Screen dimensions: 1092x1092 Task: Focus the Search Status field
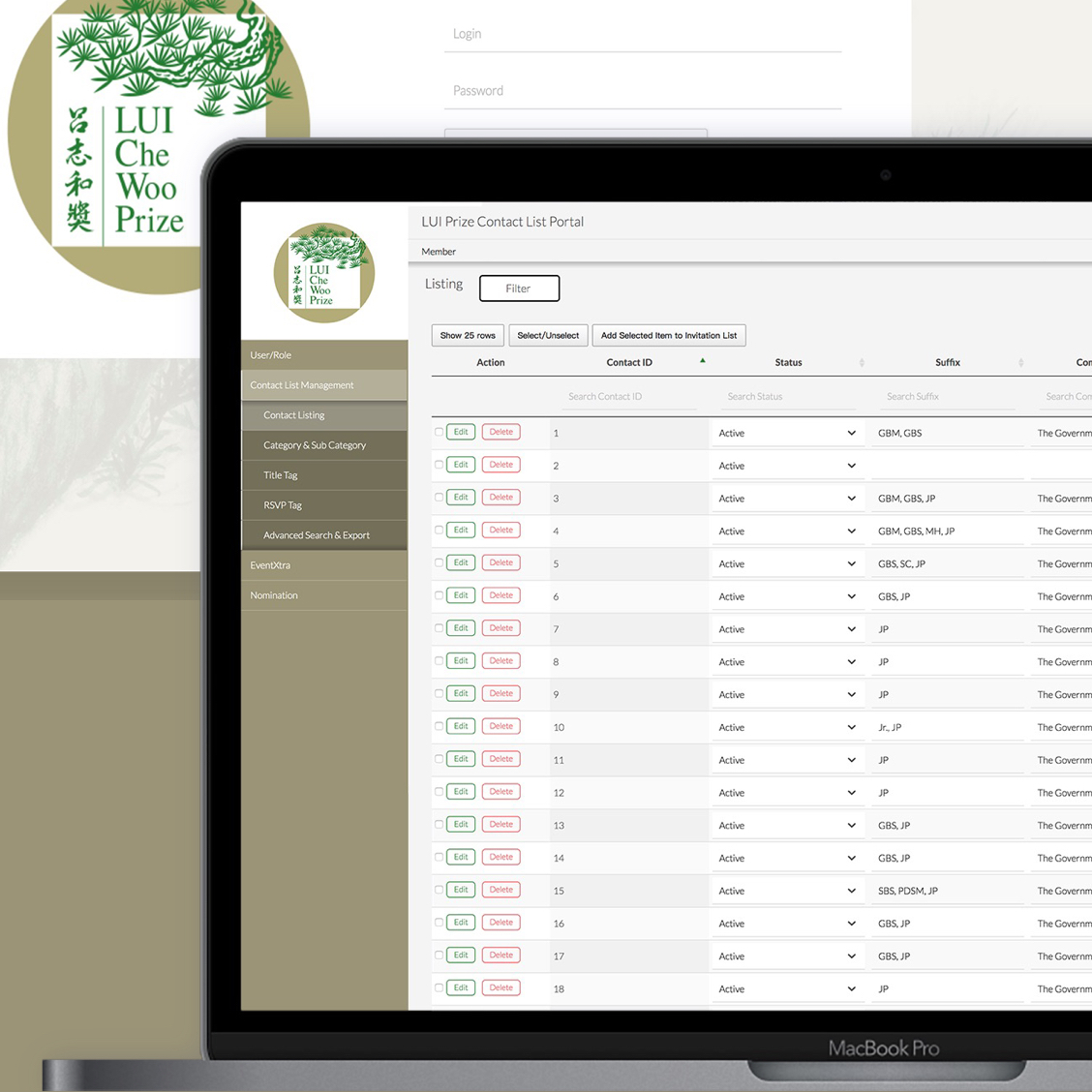pyautogui.click(x=788, y=397)
